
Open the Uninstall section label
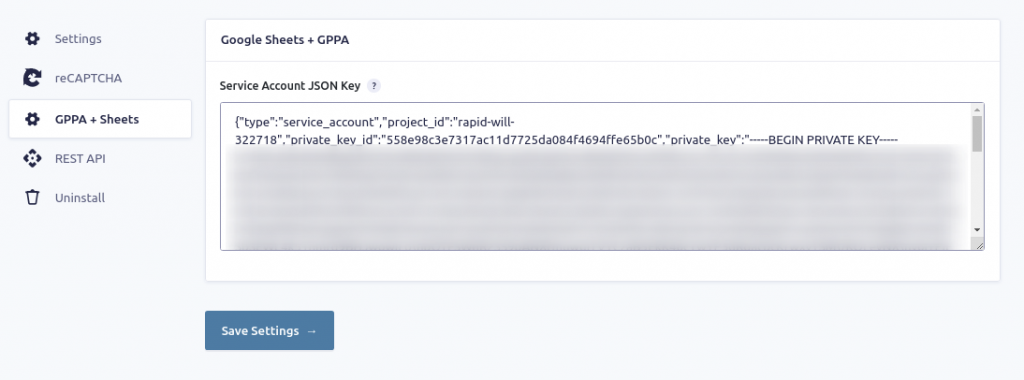point(80,198)
